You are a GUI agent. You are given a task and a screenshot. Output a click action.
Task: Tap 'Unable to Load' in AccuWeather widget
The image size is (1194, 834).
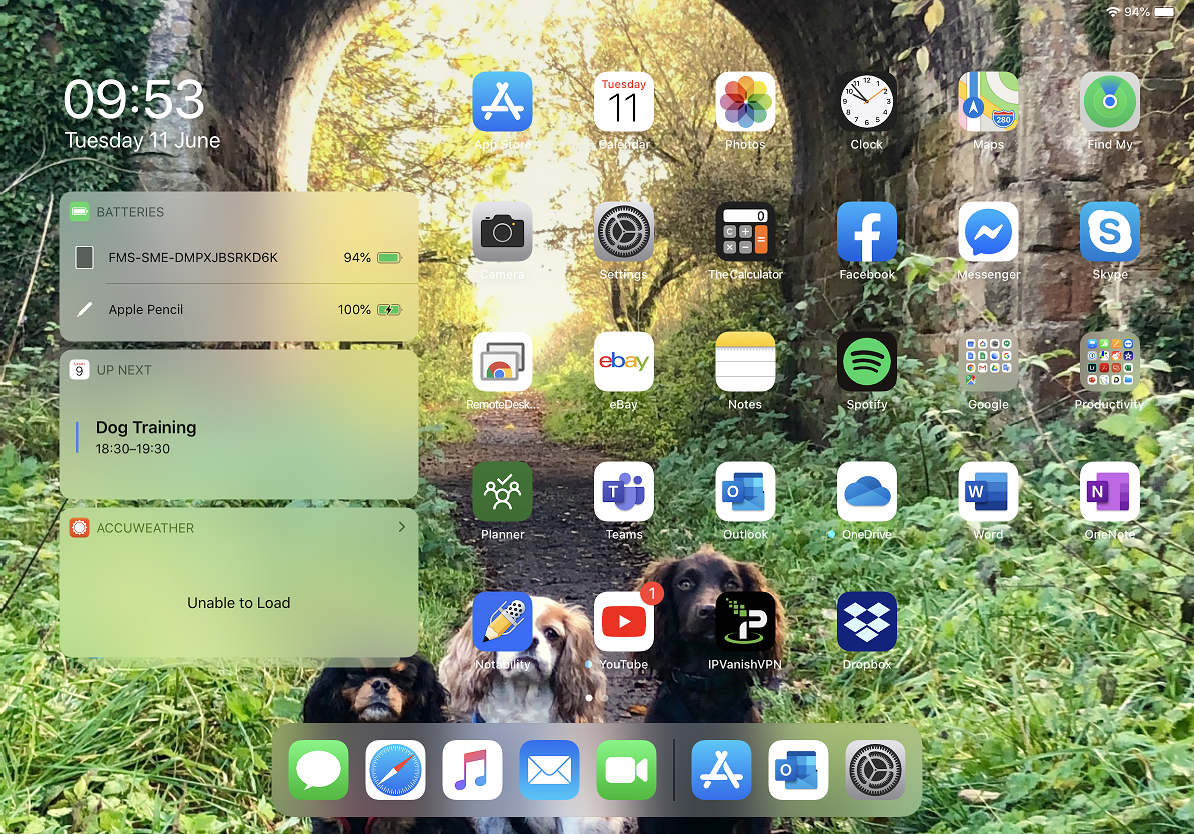click(x=238, y=602)
